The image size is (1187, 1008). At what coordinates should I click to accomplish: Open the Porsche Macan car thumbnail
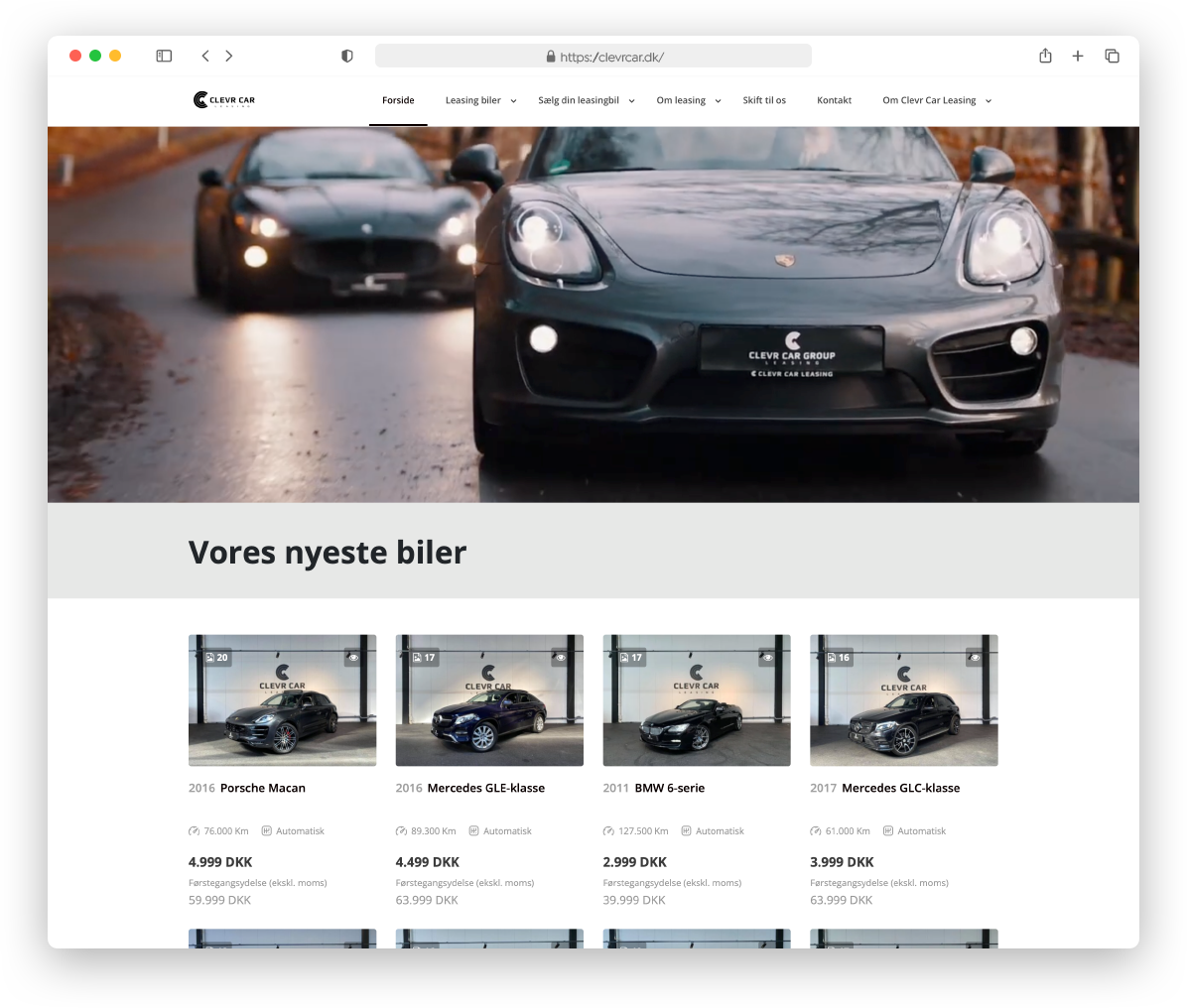pos(283,700)
